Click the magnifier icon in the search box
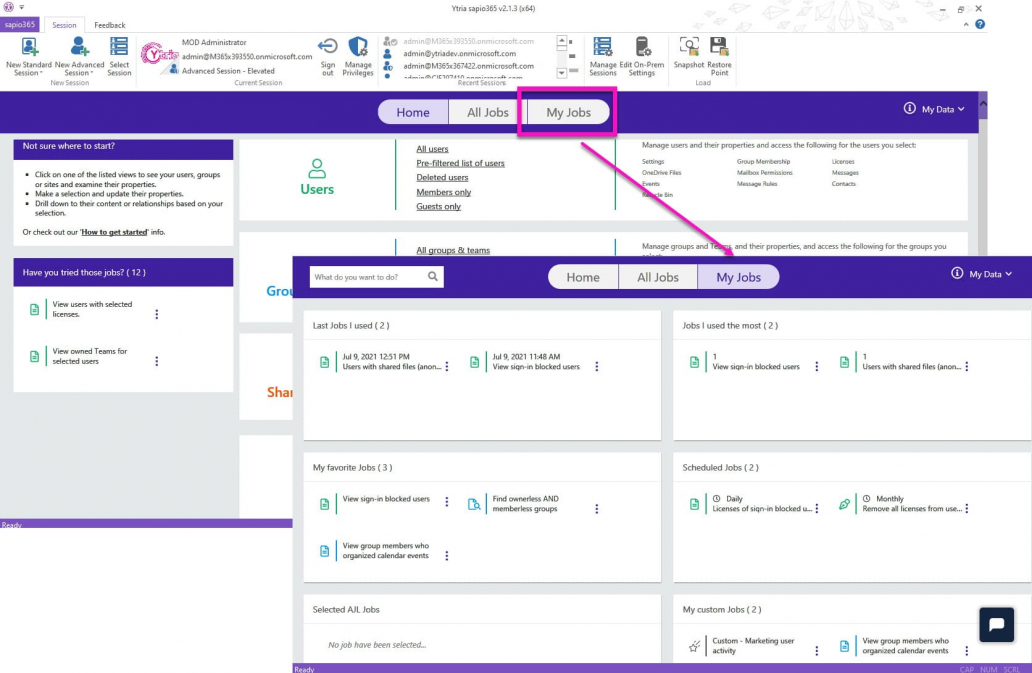Image resolution: width=1032 pixels, height=673 pixels. pos(432,276)
